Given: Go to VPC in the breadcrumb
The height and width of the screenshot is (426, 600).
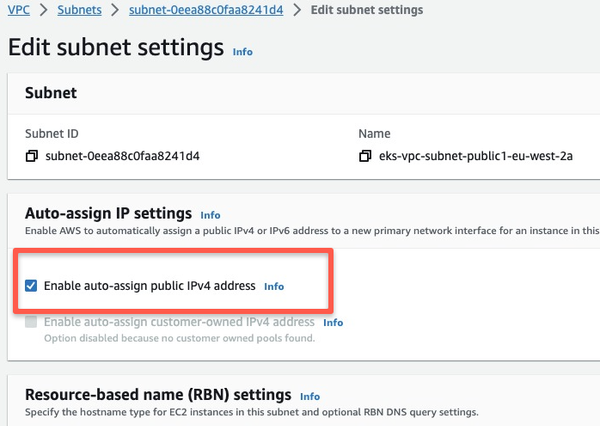Looking at the screenshot, I should [x=19, y=10].
